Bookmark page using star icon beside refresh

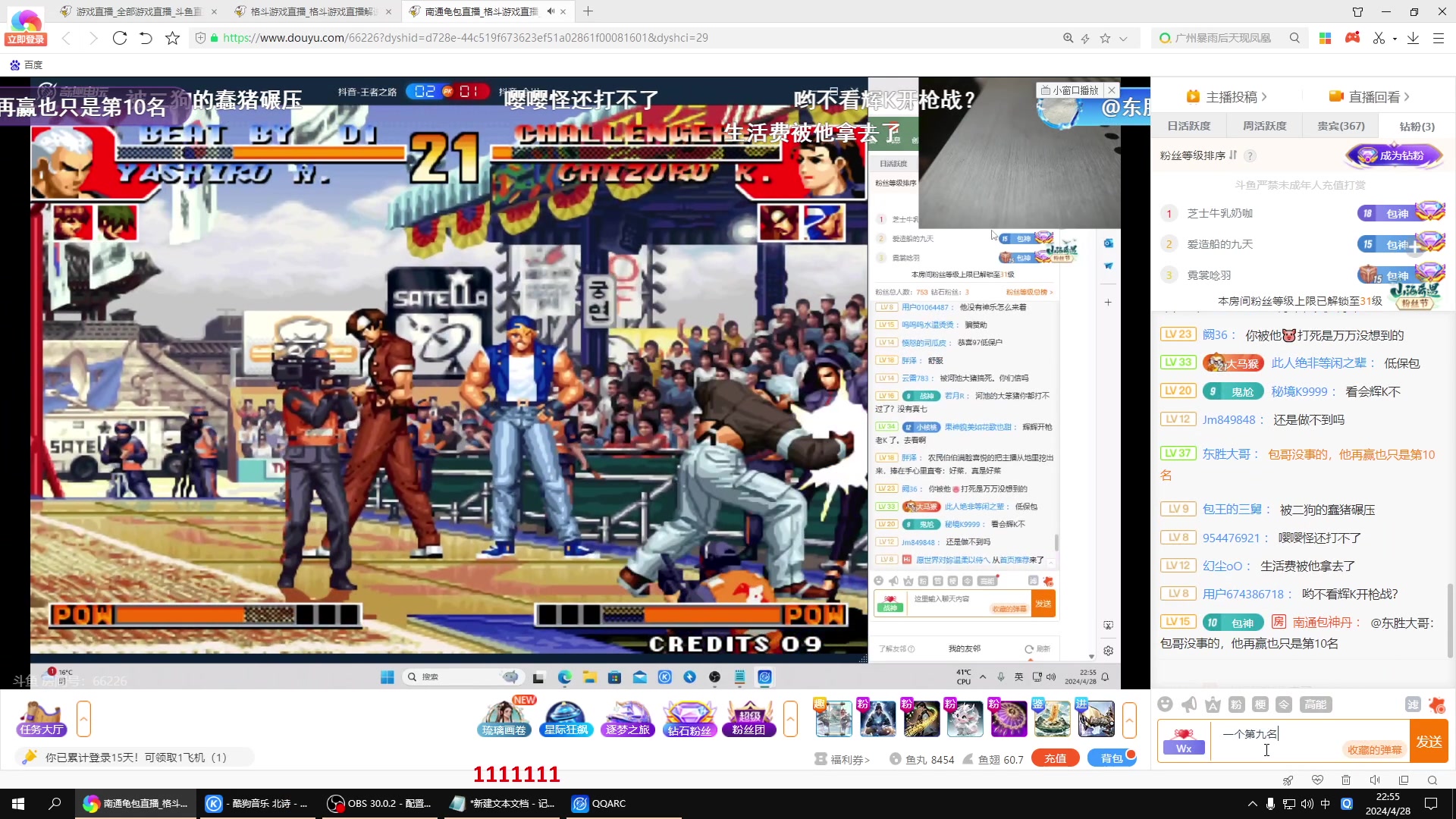(x=173, y=38)
